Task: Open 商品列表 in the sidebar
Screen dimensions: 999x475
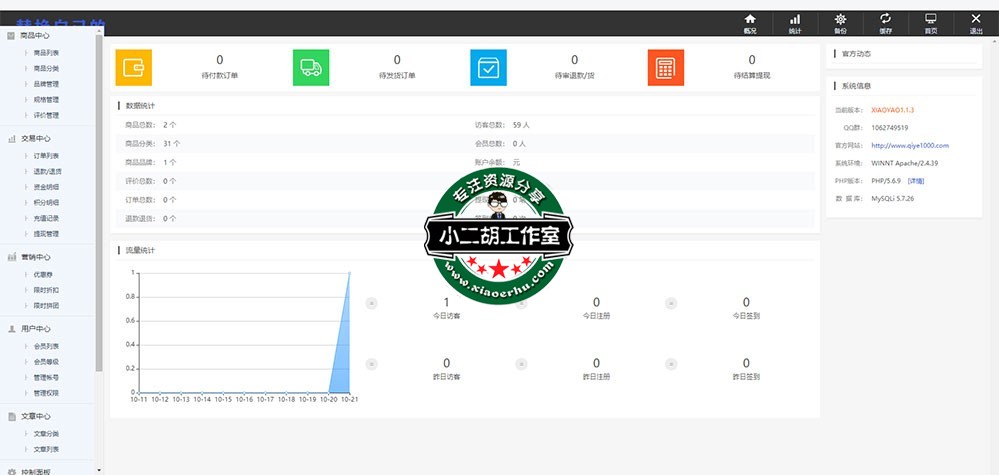Action: tap(45, 52)
